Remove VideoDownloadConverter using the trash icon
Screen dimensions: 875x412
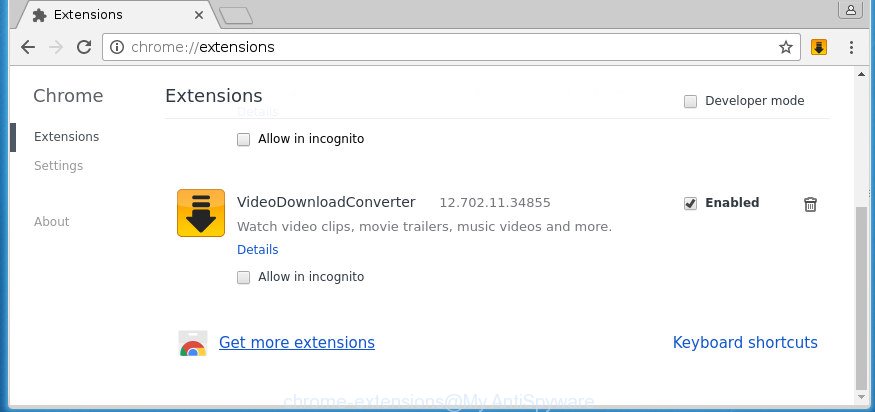810,204
